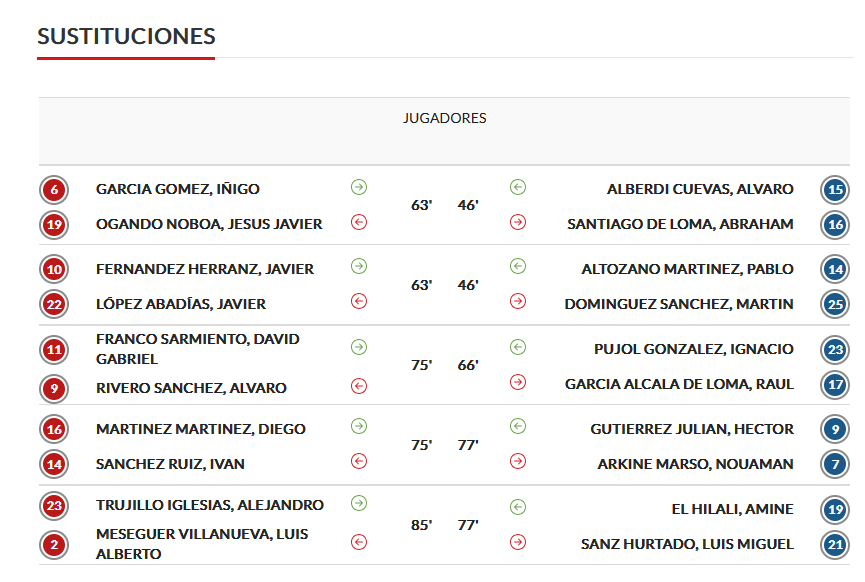Screen dimensions: 865x582
Task: Click the Sustituciones section heading
Action: pos(126,36)
